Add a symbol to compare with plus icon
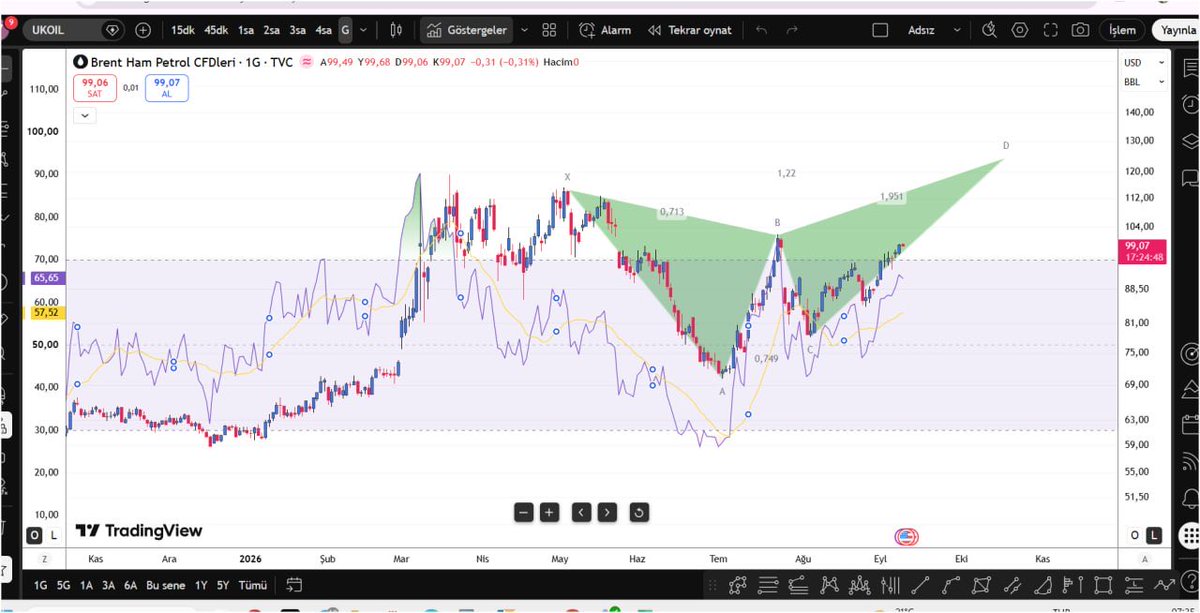 143,30
